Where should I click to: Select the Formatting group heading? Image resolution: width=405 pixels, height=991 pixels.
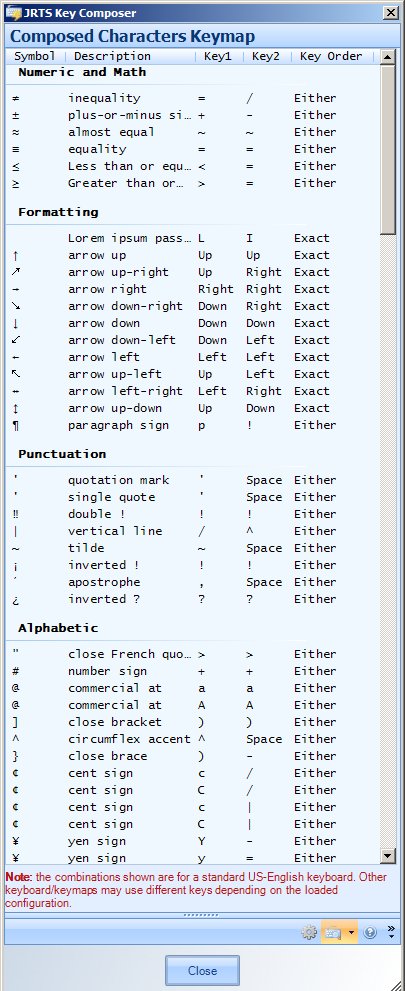(x=58, y=212)
